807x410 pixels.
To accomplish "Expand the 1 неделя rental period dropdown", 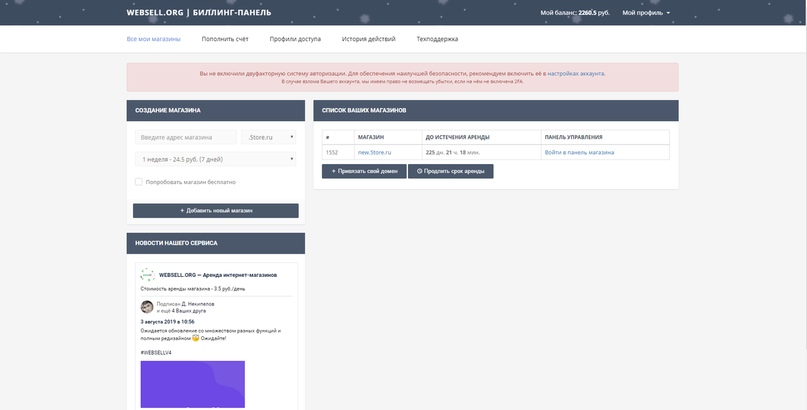I will pos(216,159).
